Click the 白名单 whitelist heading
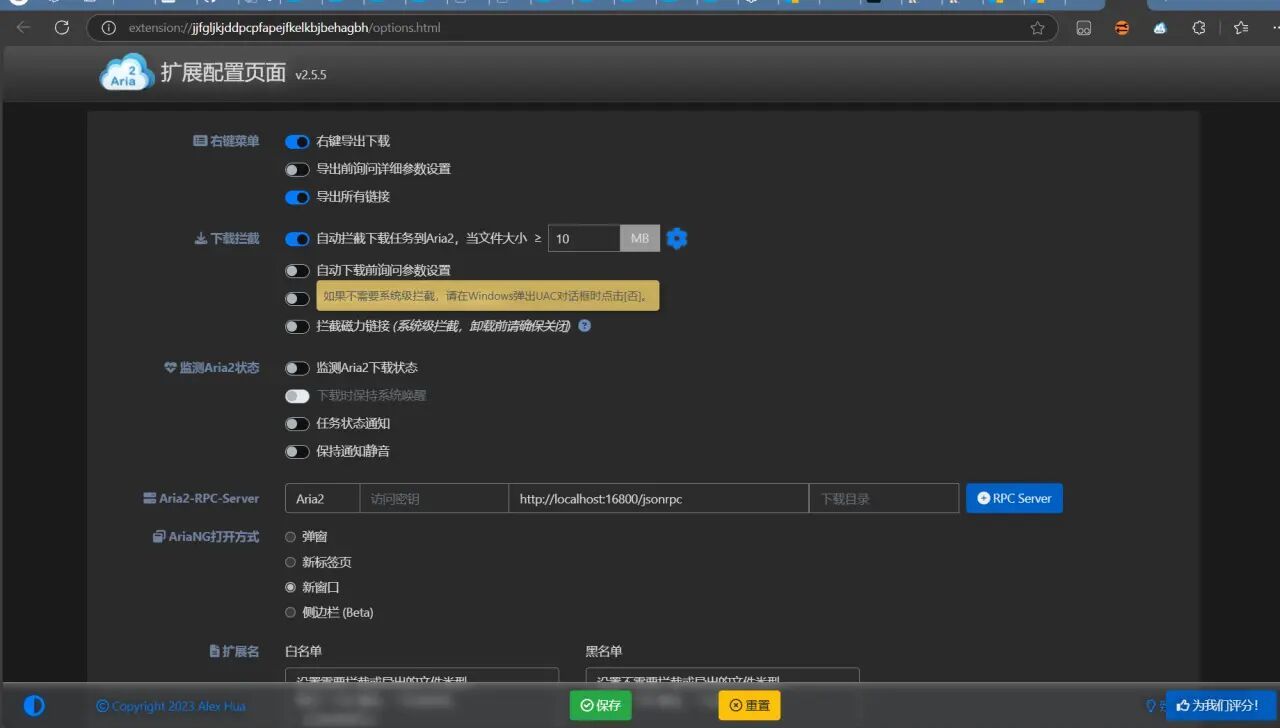Viewport: 1280px width, 728px height. click(x=304, y=651)
